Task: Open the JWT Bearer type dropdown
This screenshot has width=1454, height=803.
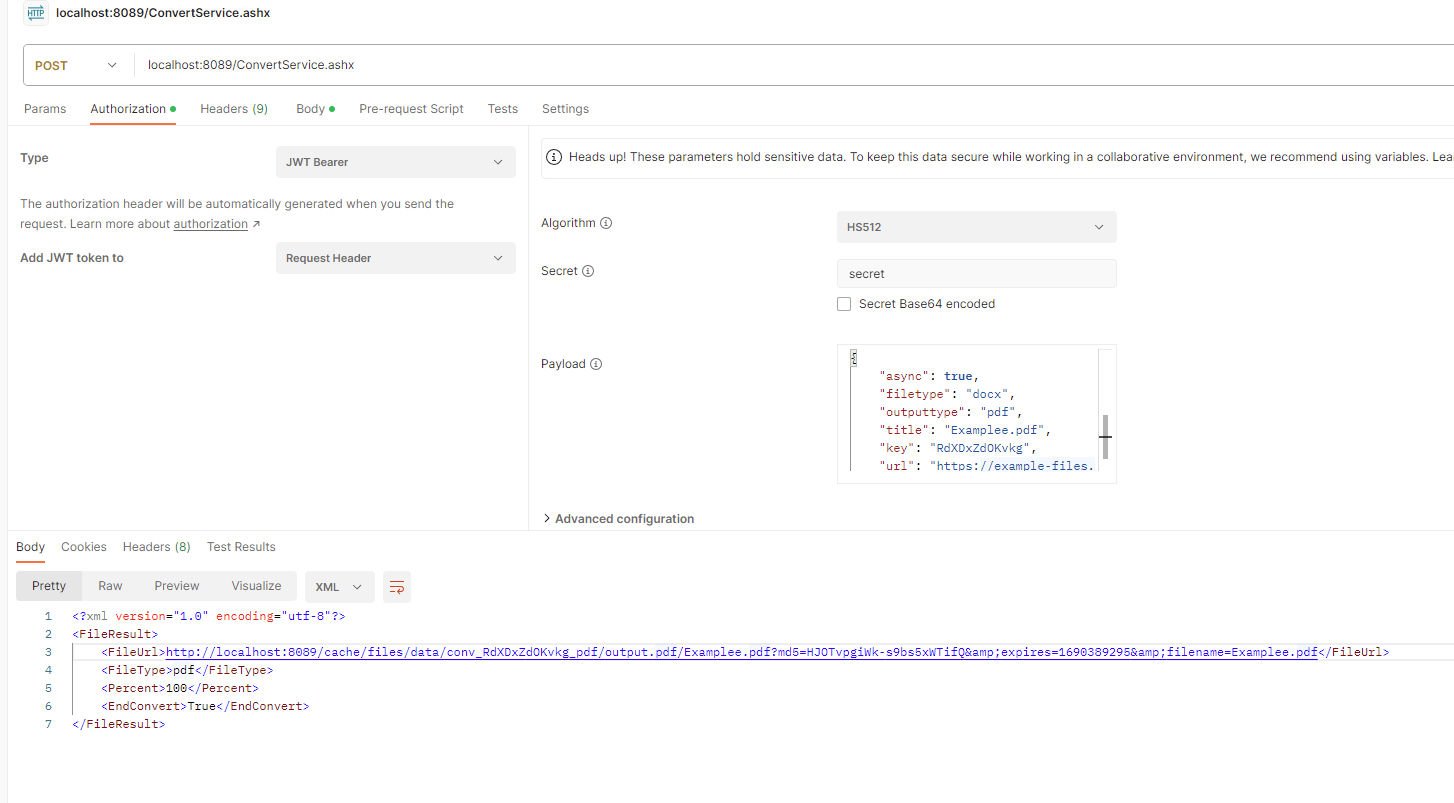Action: pos(396,162)
